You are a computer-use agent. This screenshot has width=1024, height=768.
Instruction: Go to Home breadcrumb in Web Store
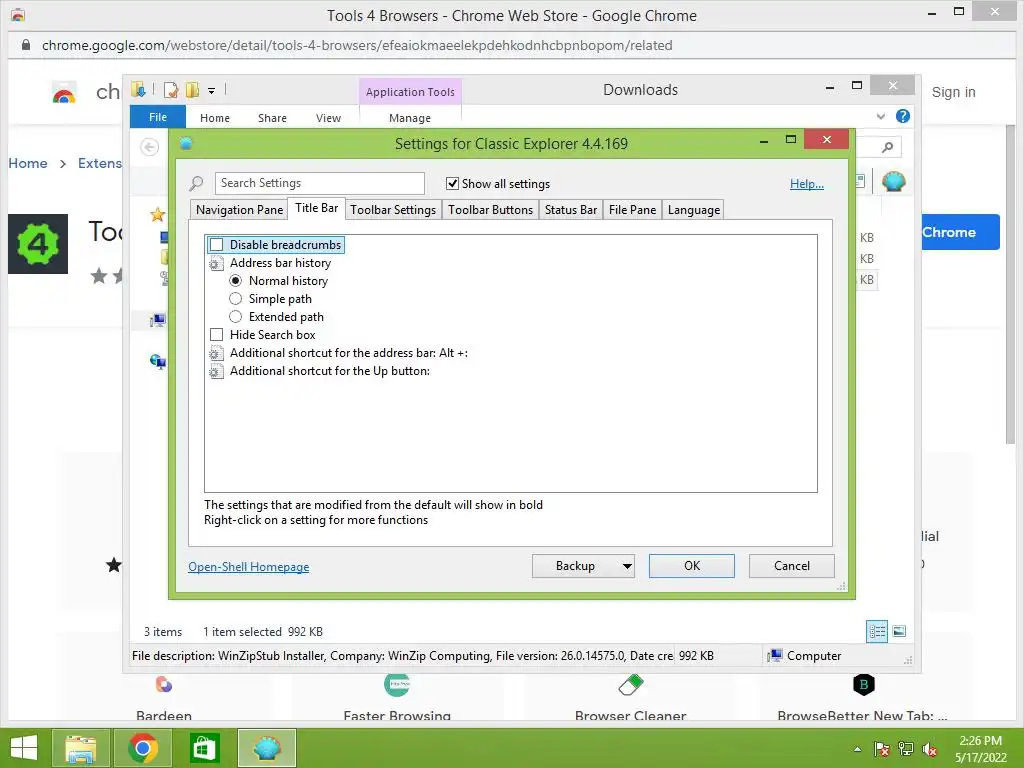pos(27,163)
